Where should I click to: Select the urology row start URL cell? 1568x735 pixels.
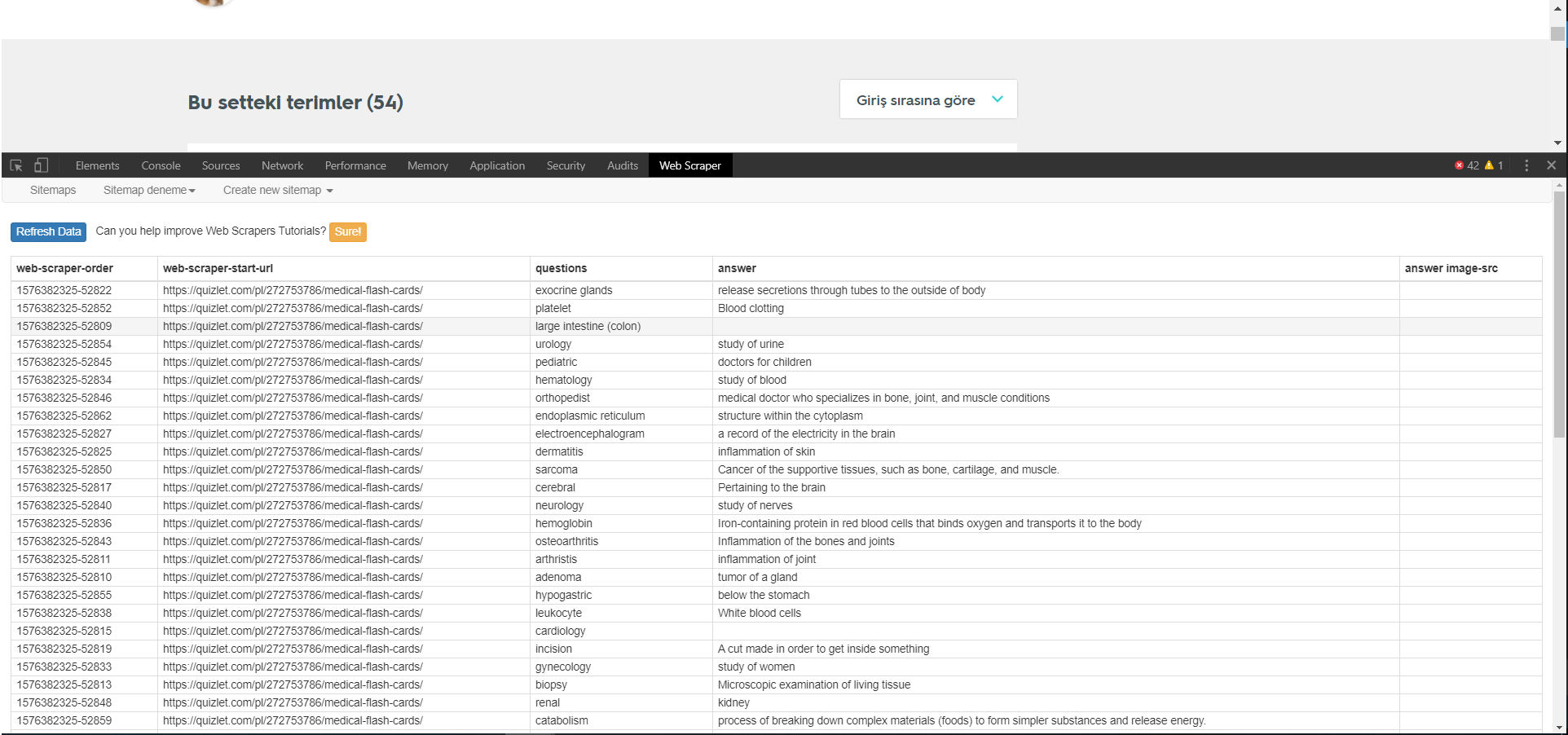[293, 344]
